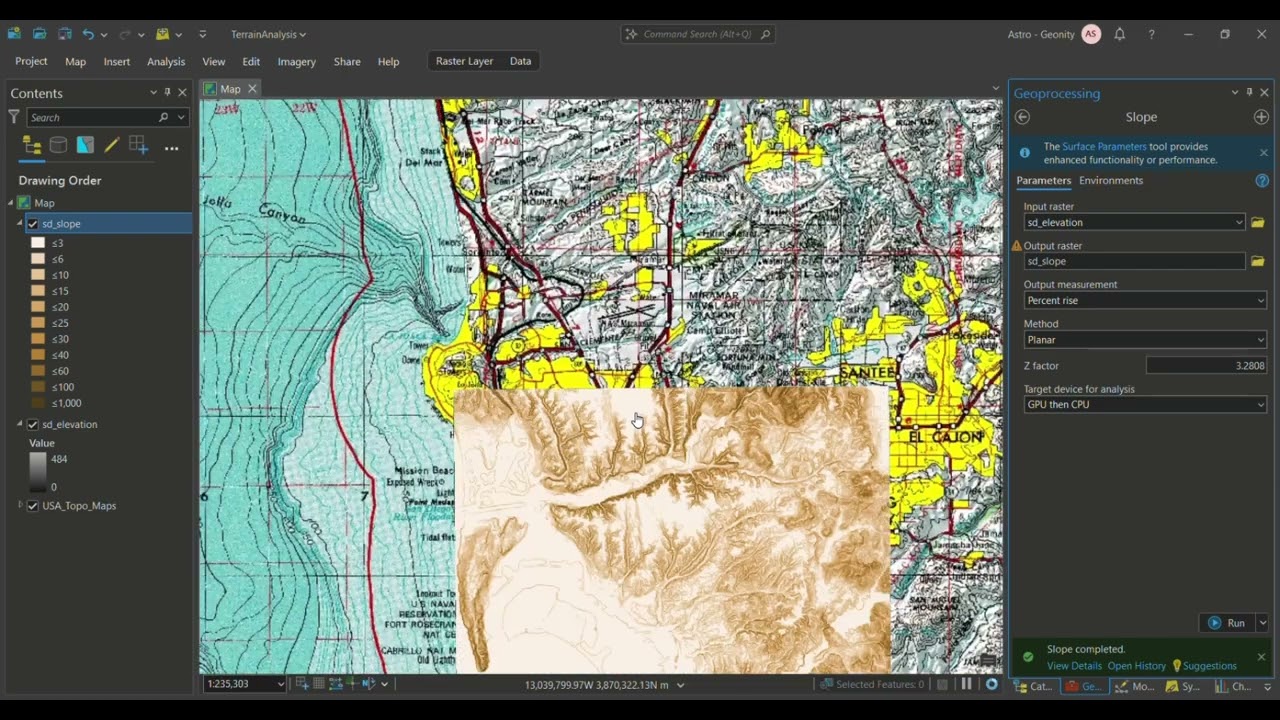Run the Slope tool
1280x720 pixels.
[1227, 623]
